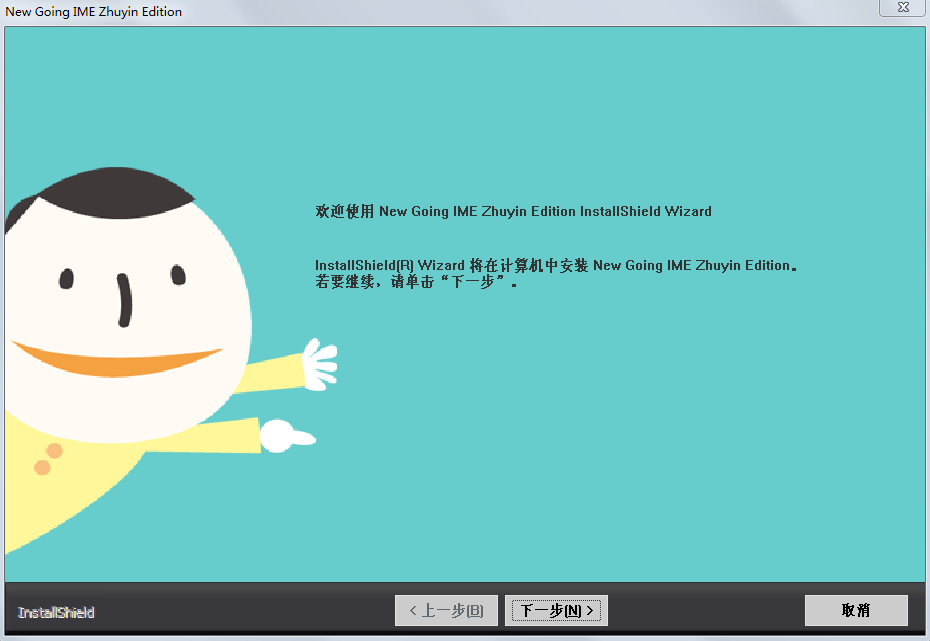
Task: Click the orange buttons on the yellow shirt
Action: pos(48,459)
